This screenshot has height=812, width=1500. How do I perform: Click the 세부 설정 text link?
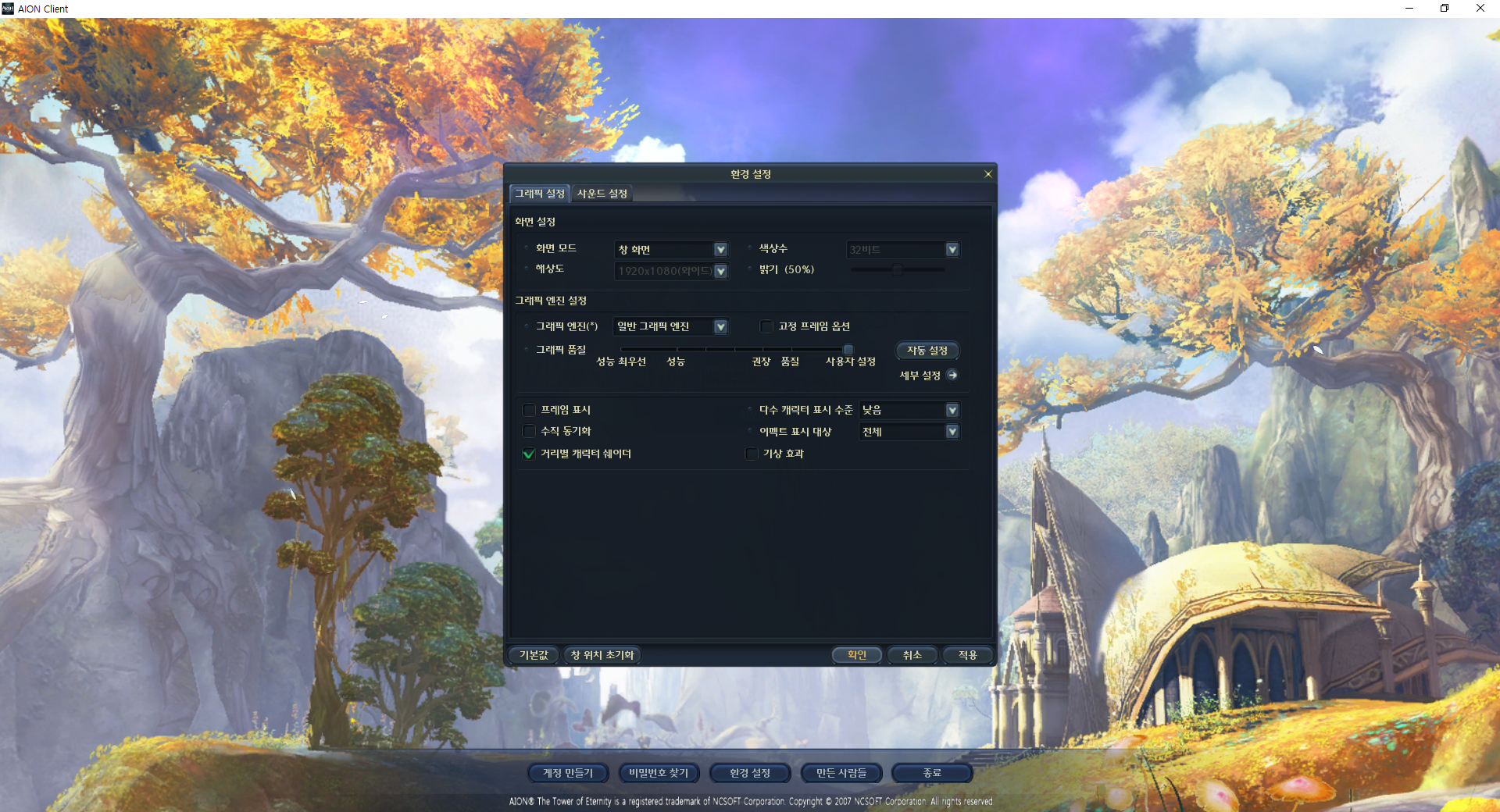point(920,376)
